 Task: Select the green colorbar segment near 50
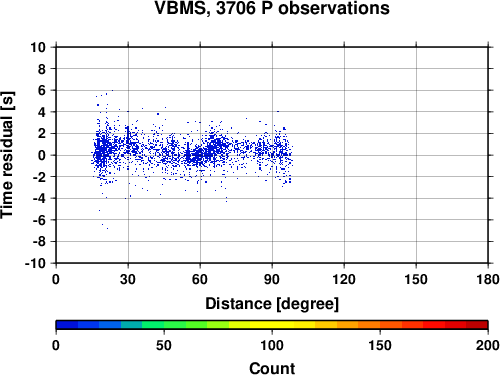click(164, 325)
